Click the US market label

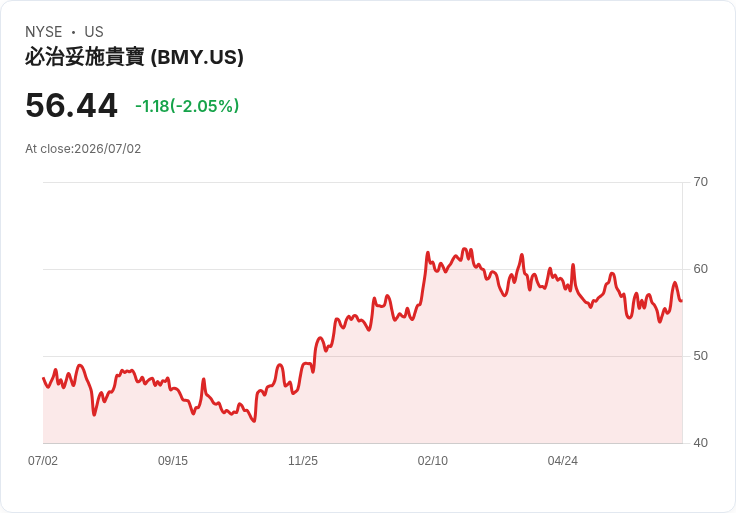(x=94, y=32)
